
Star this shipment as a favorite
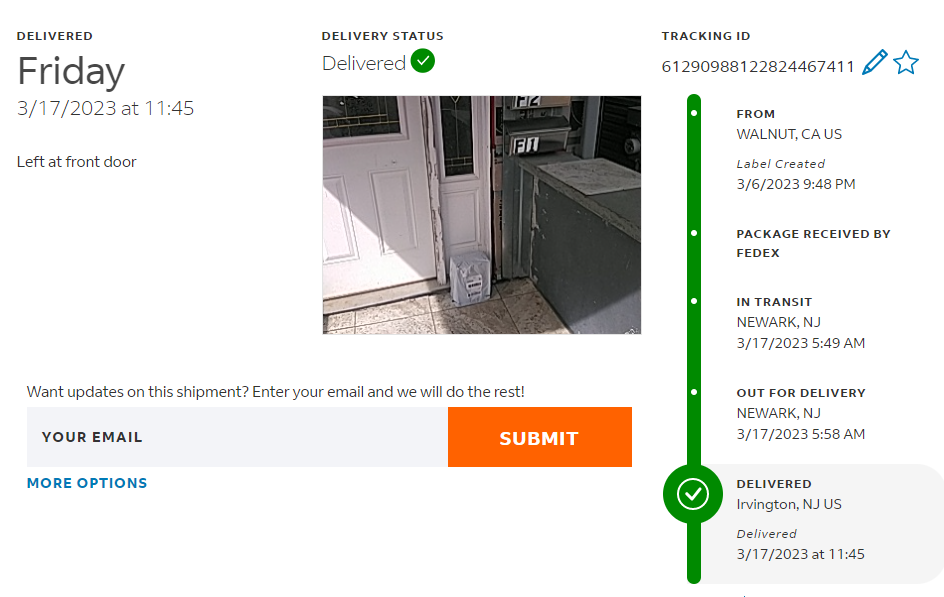pos(906,64)
